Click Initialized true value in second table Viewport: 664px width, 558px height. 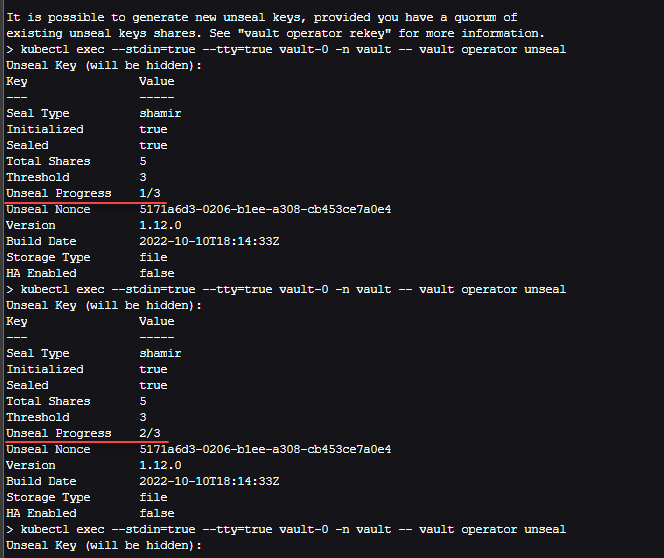click(x=153, y=369)
